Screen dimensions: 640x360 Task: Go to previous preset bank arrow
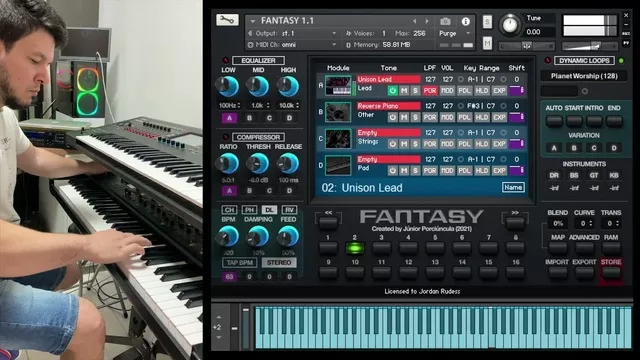tap(328, 222)
